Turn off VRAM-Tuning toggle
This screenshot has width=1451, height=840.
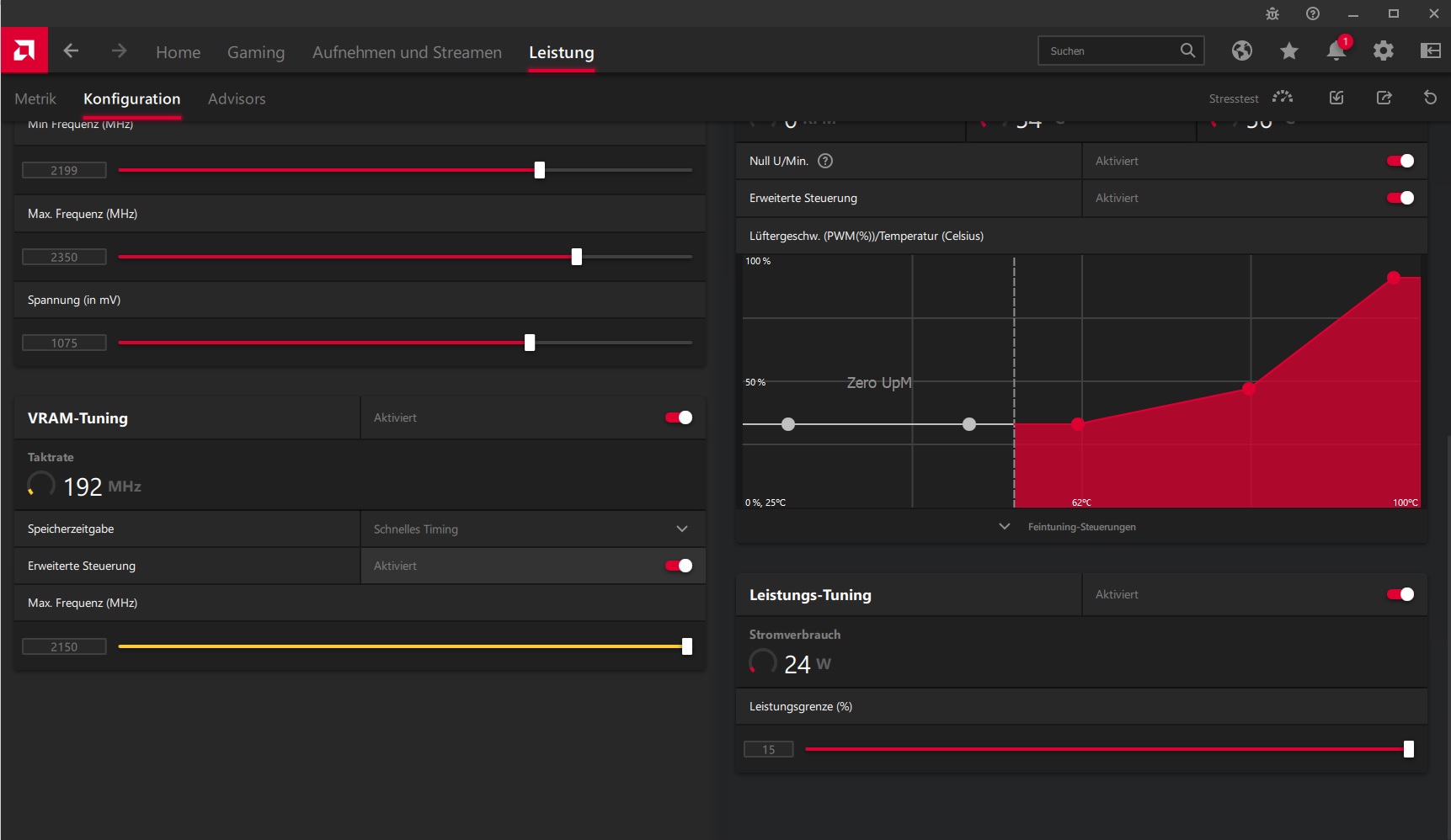click(x=679, y=417)
